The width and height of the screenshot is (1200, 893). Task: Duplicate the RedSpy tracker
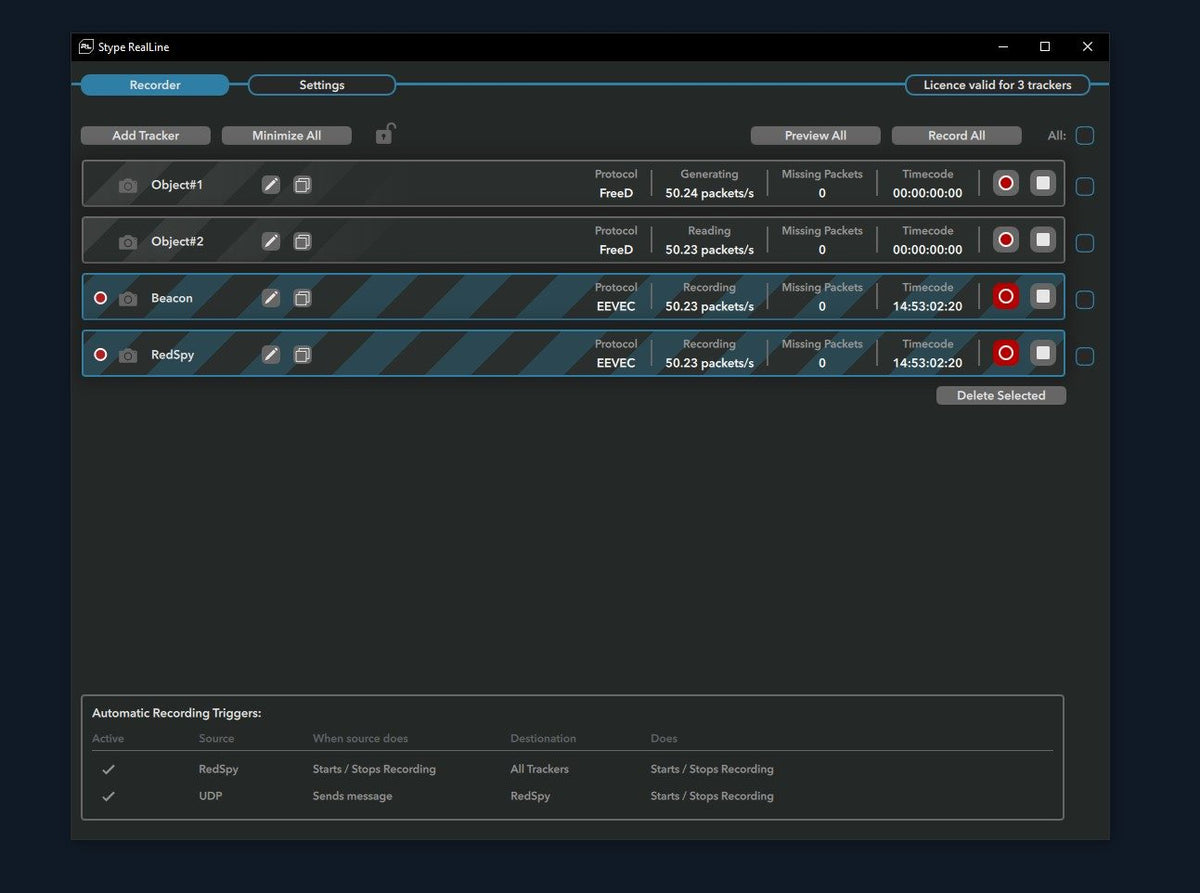point(302,355)
